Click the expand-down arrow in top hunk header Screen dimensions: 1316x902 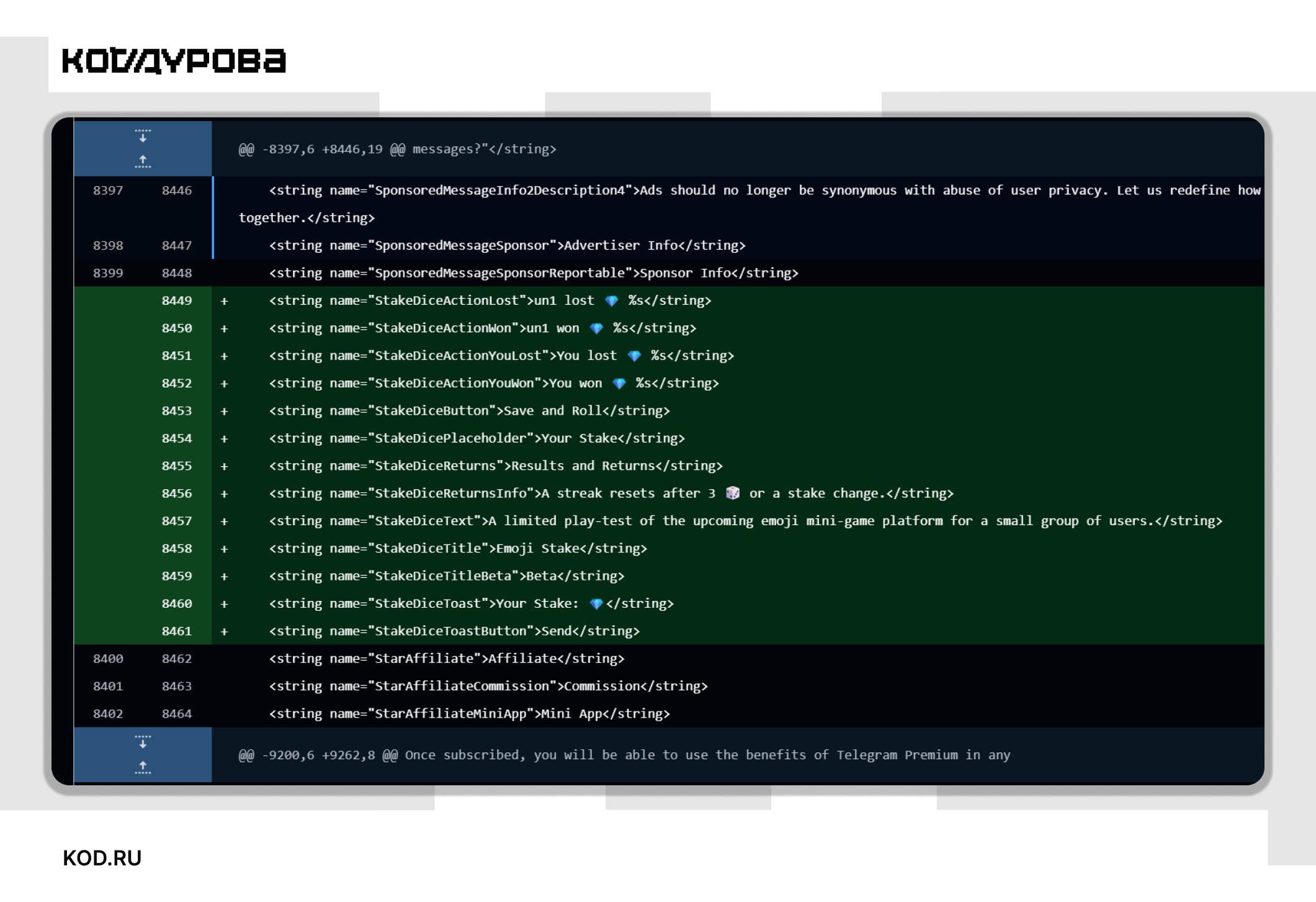(x=143, y=136)
